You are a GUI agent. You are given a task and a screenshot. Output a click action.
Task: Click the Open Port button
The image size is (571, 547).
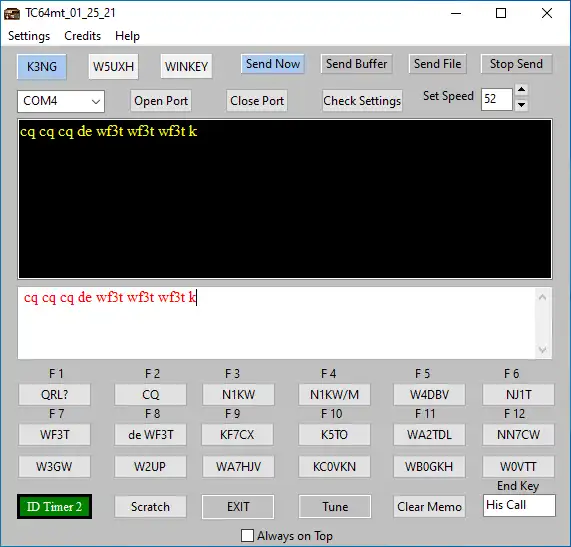pyautogui.click(x=161, y=101)
